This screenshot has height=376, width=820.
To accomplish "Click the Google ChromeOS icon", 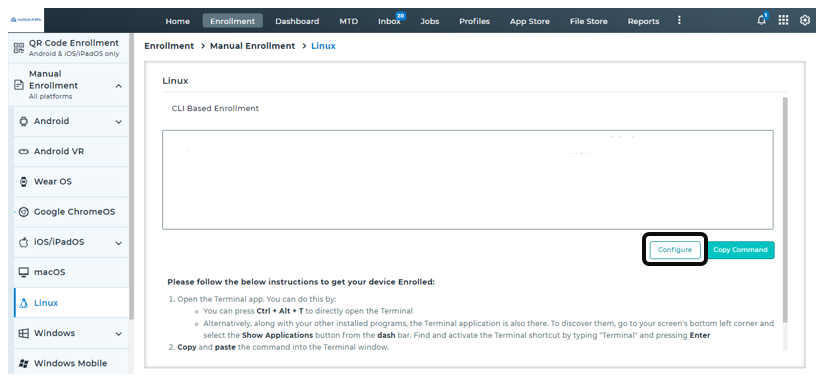I will (23, 212).
